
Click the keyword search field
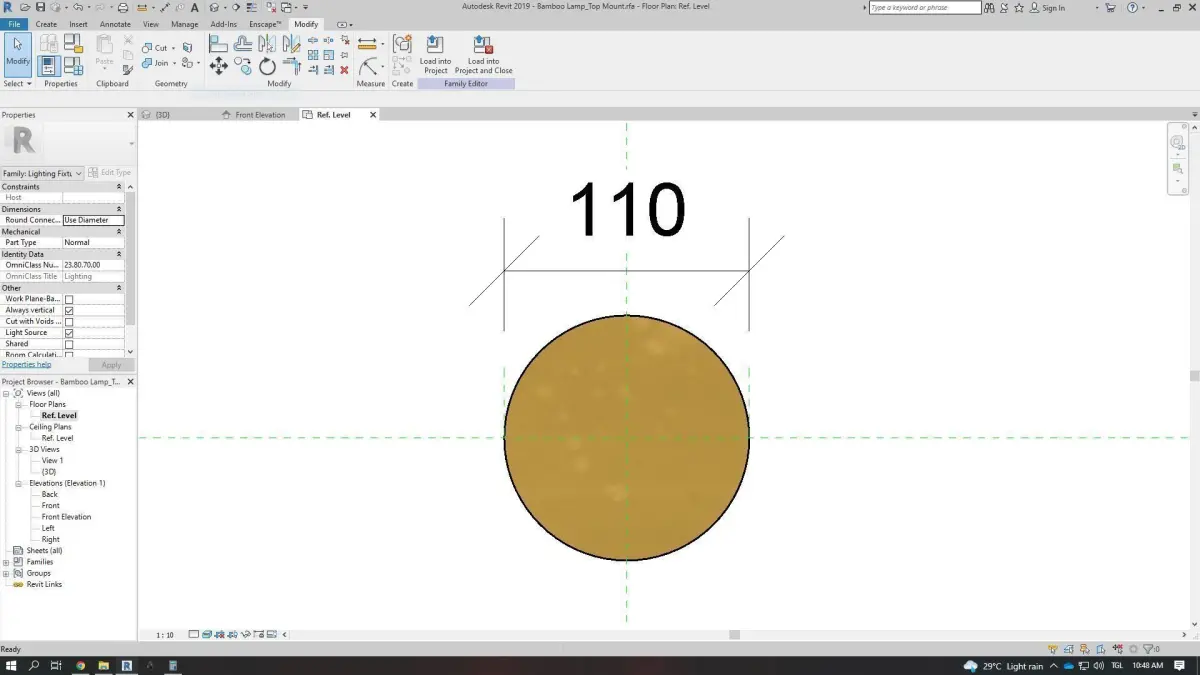(924, 7)
